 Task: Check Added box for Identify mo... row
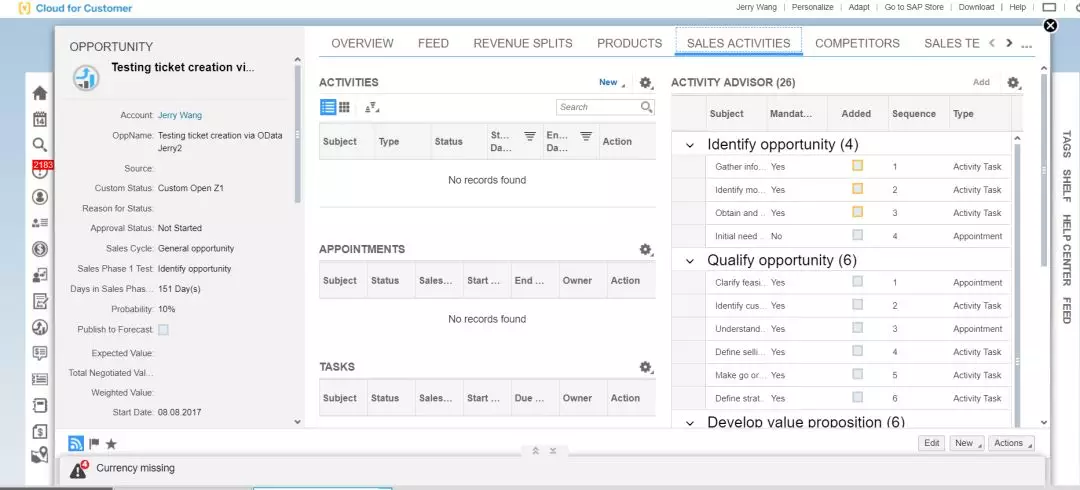[858, 189]
